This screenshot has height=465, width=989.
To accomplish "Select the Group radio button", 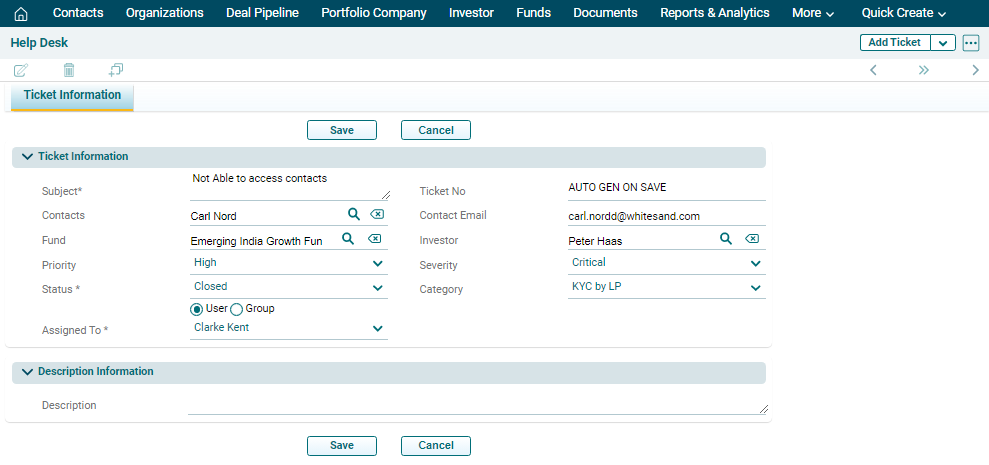I will [237, 309].
